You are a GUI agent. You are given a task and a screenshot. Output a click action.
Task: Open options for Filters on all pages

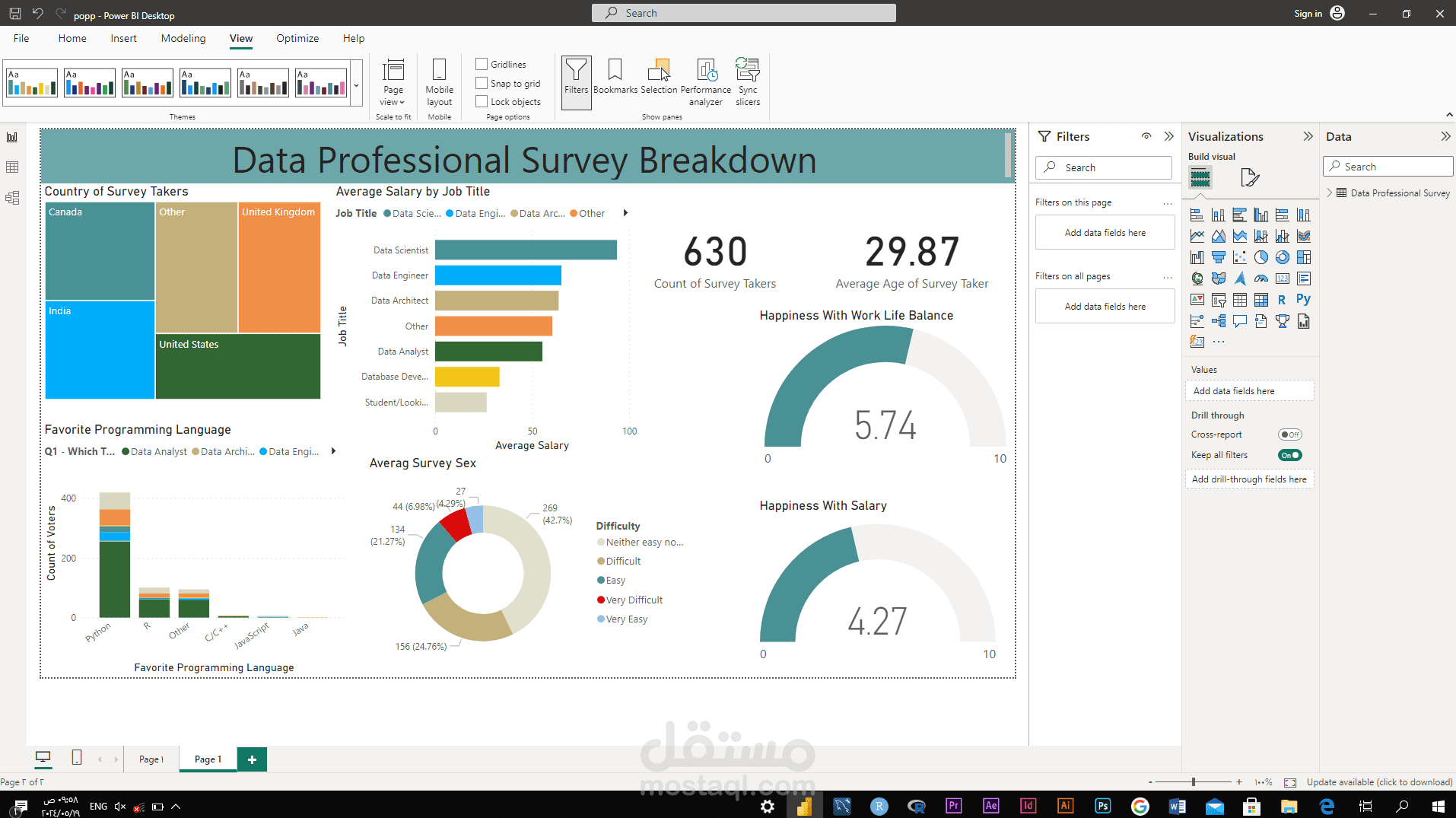(x=1168, y=276)
